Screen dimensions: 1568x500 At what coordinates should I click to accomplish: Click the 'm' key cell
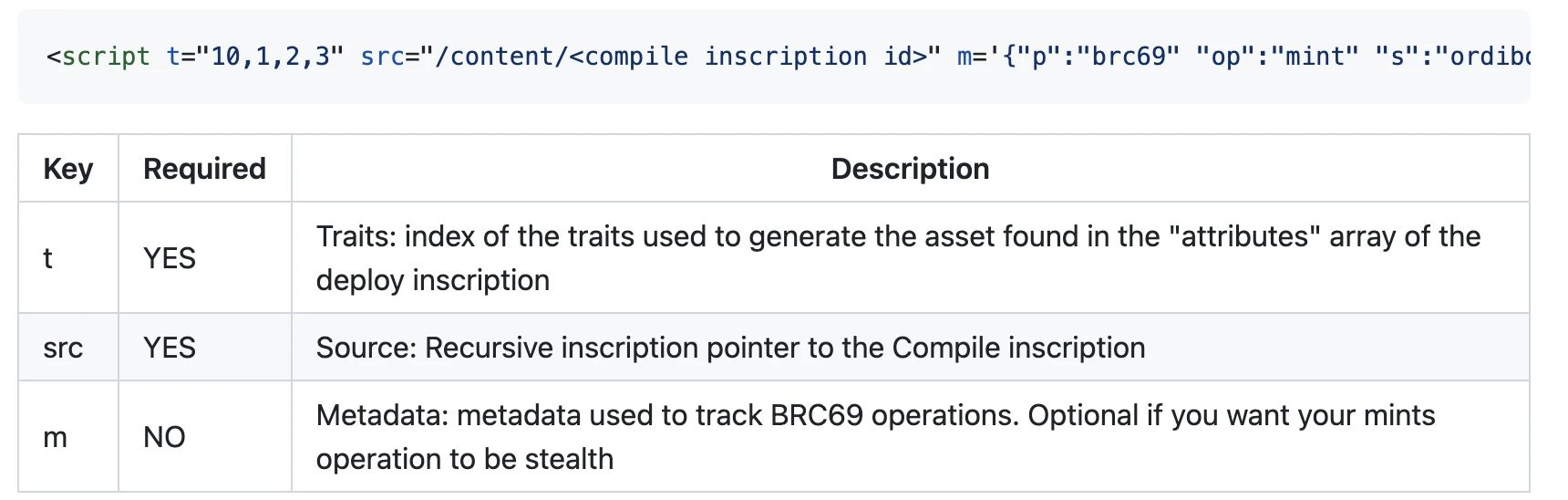(56, 437)
